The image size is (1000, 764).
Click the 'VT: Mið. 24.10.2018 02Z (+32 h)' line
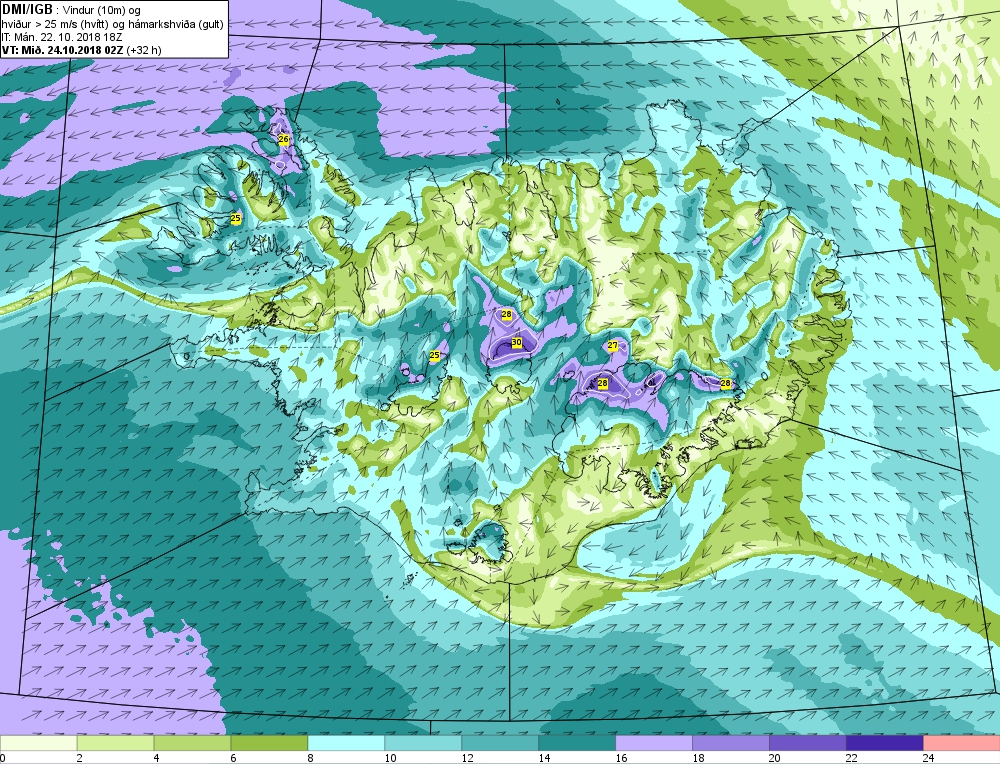[82, 50]
